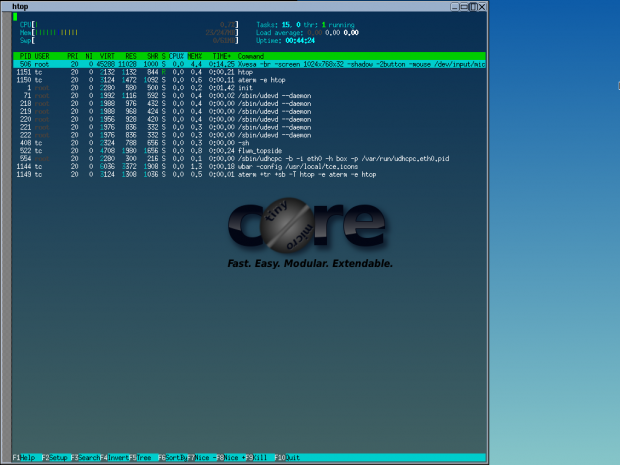This screenshot has width=620, height=465.
Task: Select the htop process row PID 1151
Action: tap(249, 72)
